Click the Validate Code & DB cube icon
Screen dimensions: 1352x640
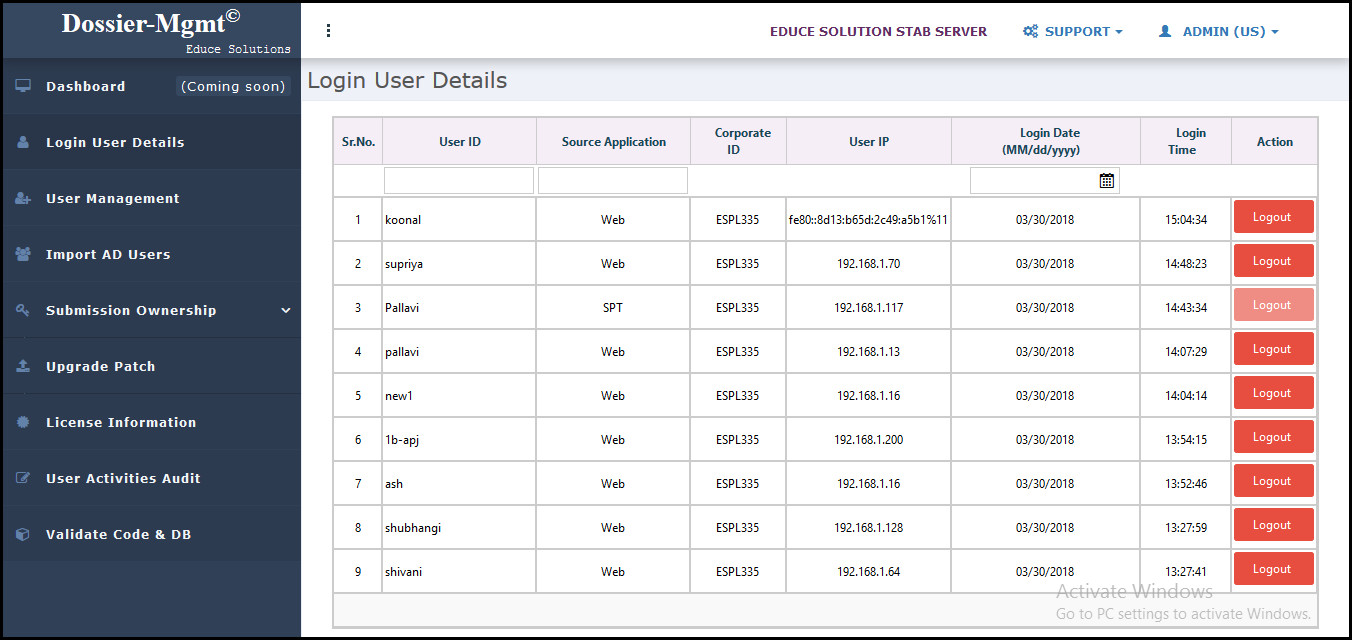[23, 534]
